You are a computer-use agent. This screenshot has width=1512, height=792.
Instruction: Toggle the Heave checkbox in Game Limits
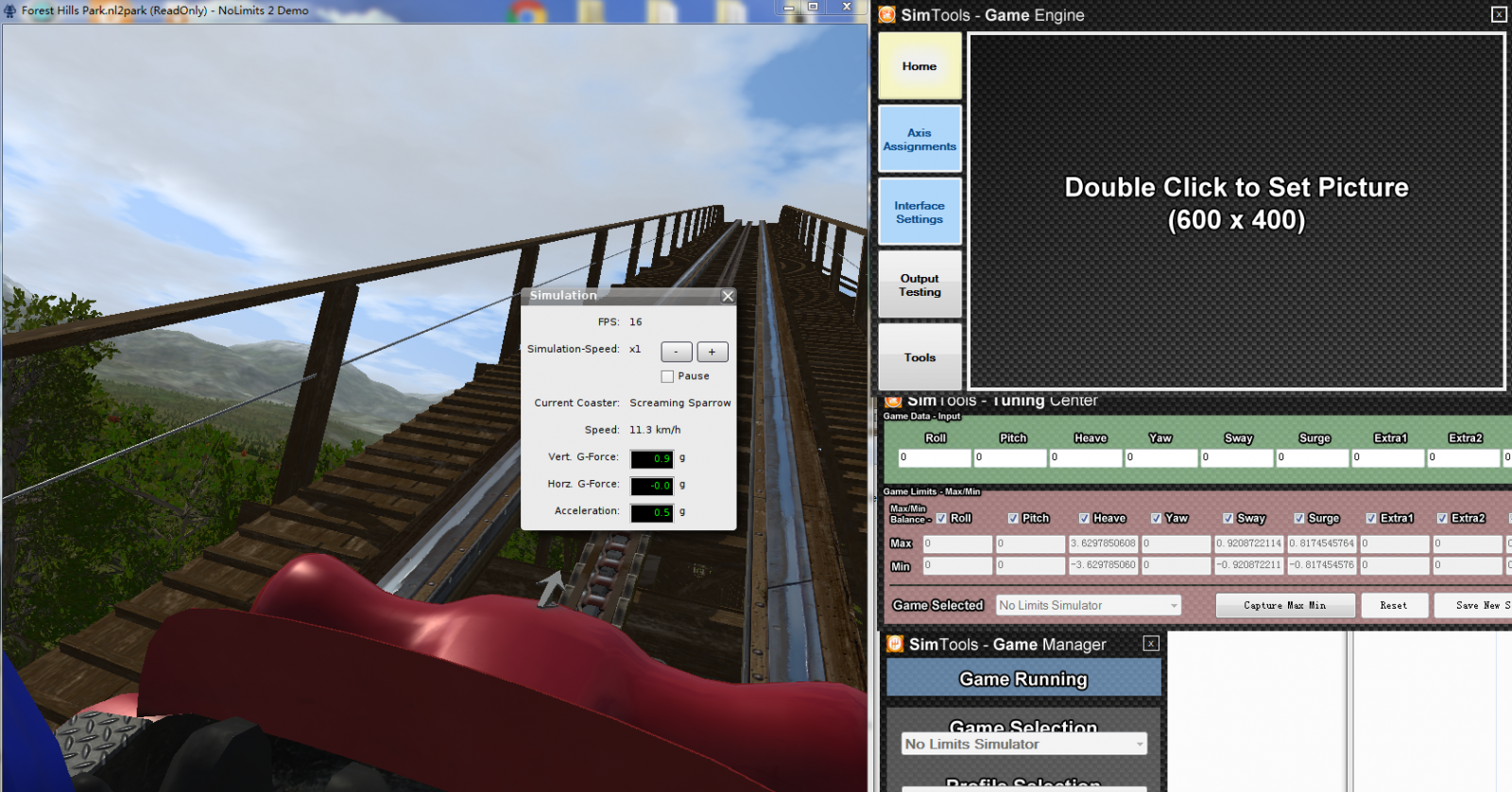(1084, 518)
